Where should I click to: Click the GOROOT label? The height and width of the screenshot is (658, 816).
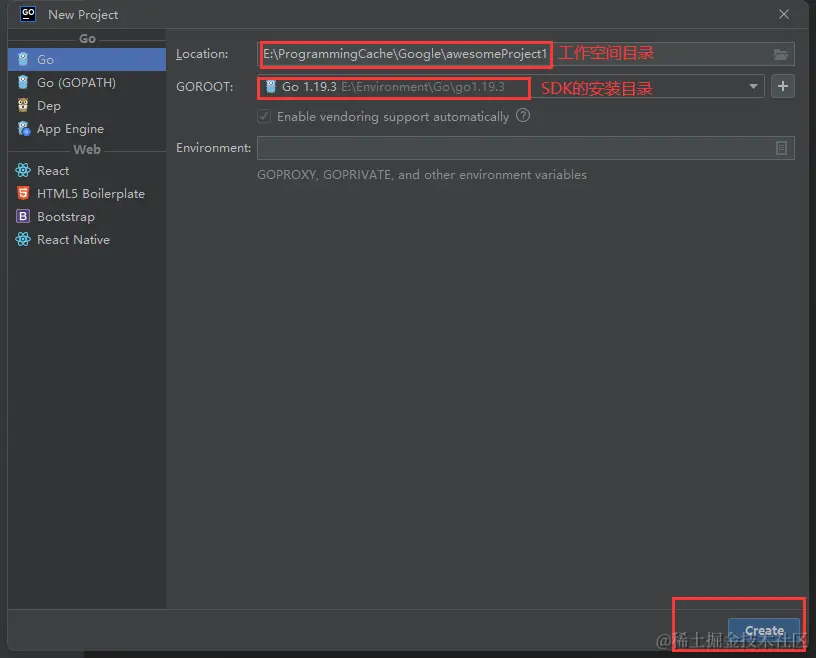pos(205,86)
